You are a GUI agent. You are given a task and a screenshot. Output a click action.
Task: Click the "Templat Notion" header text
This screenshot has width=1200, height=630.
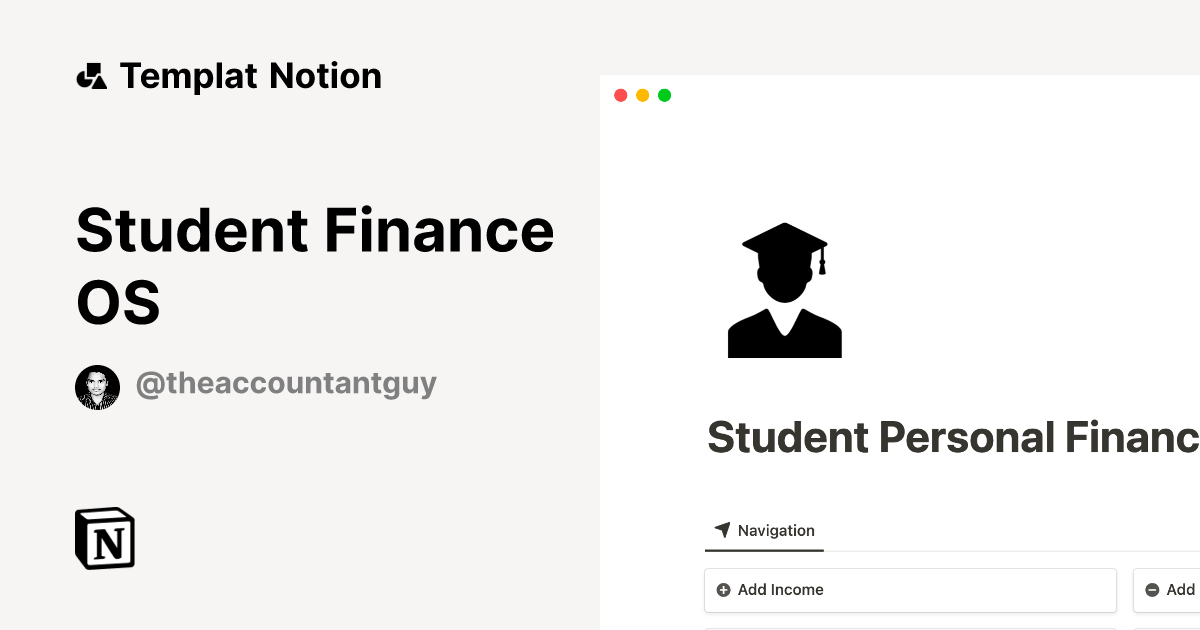click(251, 75)
